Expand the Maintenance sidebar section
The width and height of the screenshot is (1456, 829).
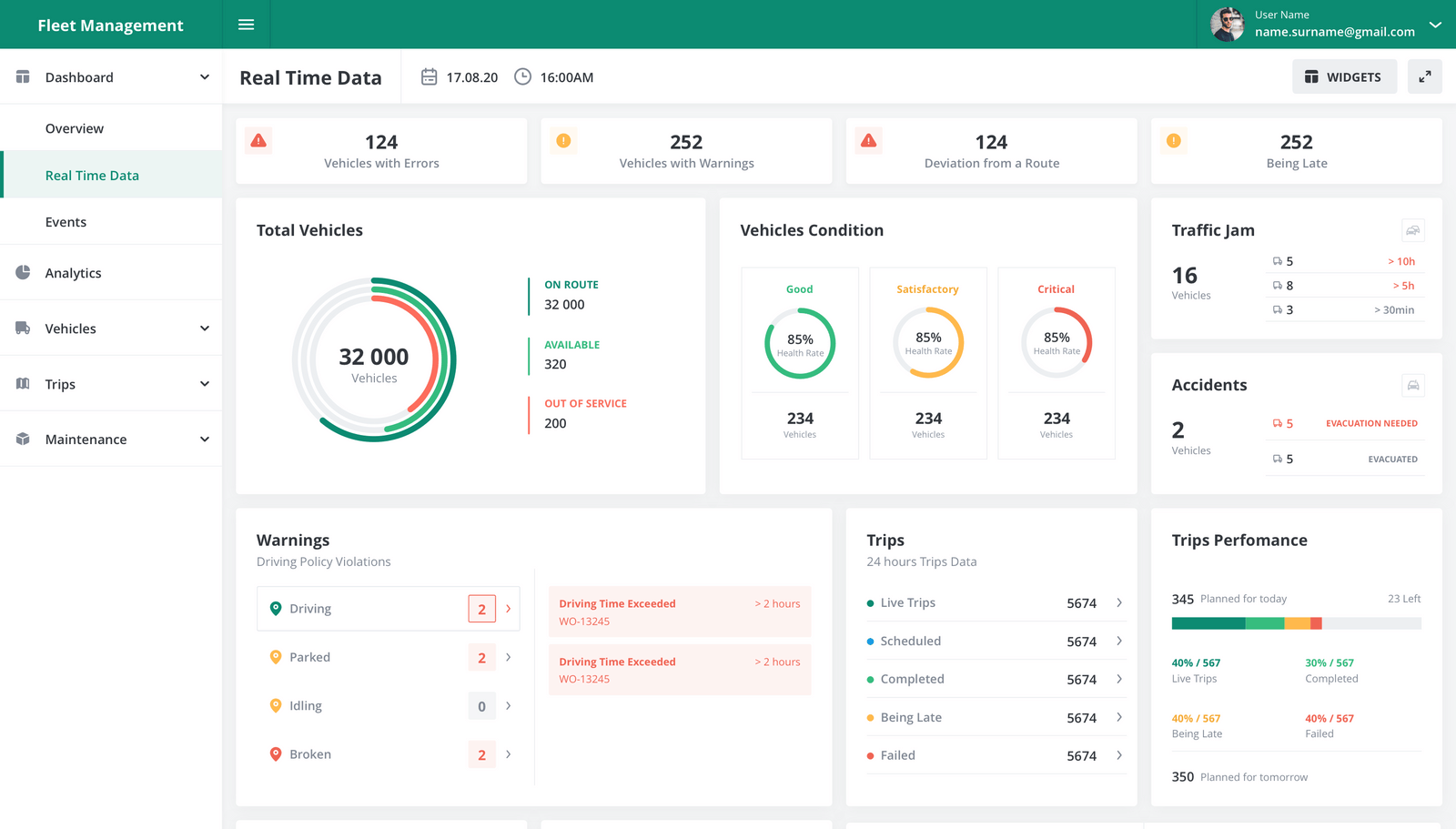[x=204, y=439]
